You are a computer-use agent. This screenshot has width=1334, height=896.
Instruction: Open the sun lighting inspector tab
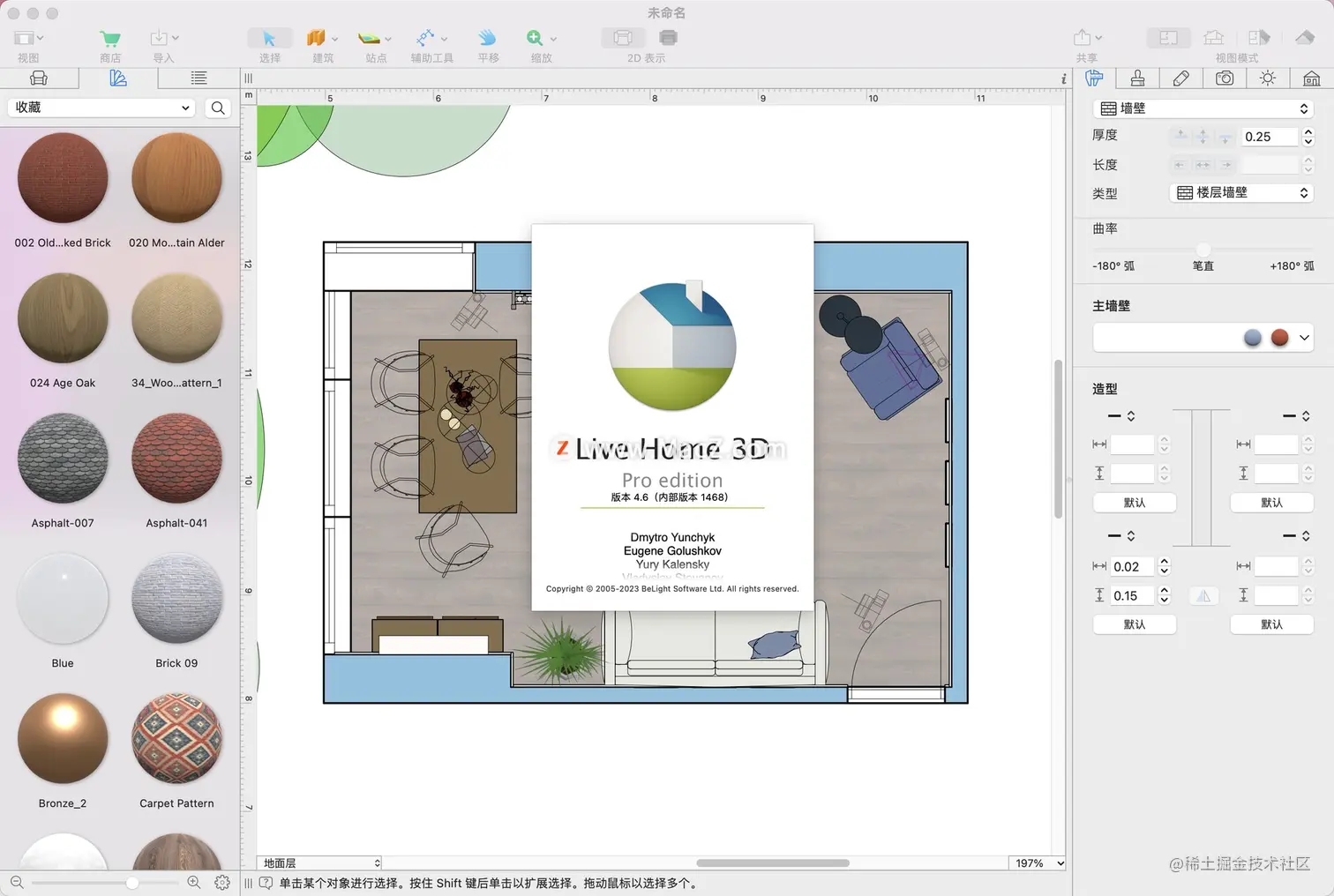(1268, 78)
